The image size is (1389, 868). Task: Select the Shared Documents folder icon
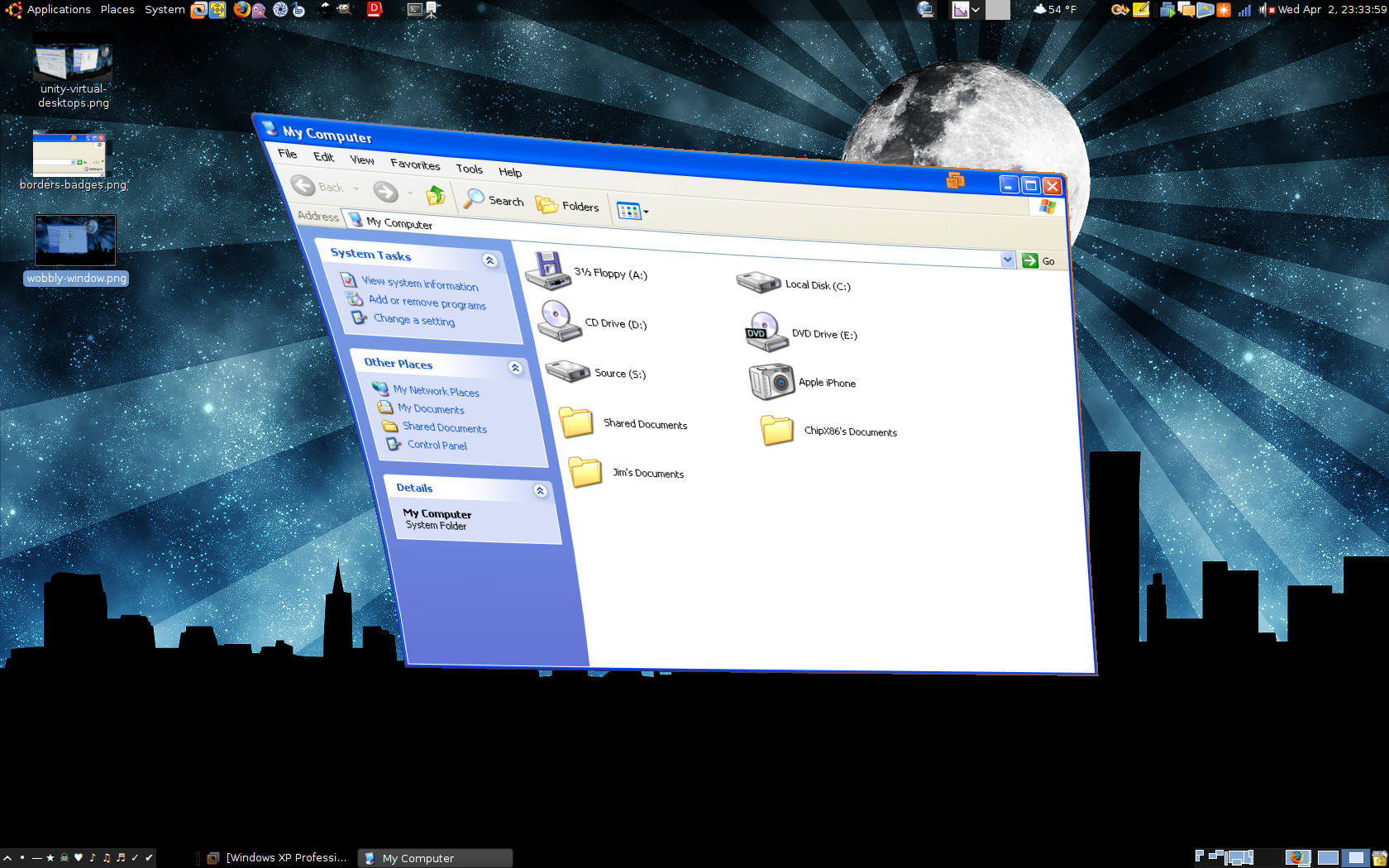tap(576, 422)
